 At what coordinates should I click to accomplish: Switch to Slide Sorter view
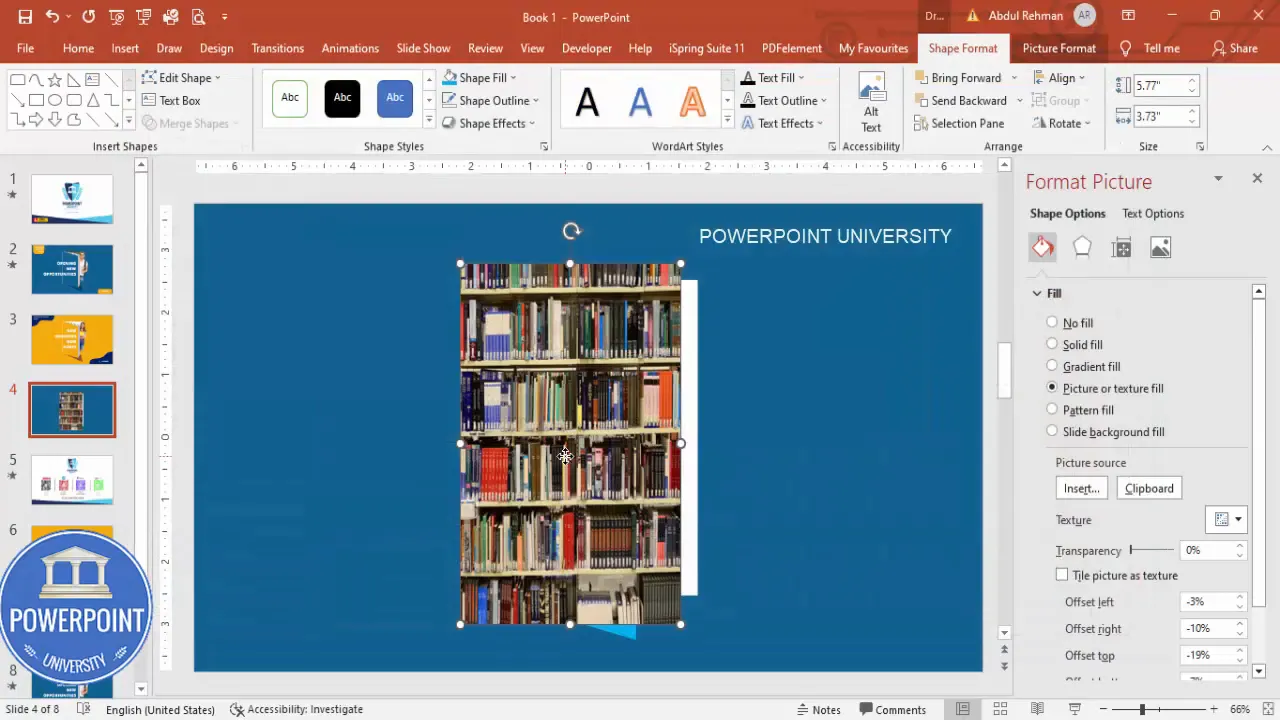coord(1000,709)
